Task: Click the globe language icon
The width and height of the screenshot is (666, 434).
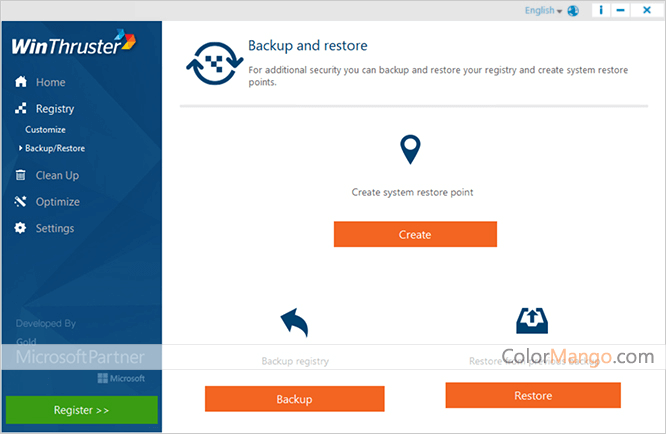Action: point(573,11)
